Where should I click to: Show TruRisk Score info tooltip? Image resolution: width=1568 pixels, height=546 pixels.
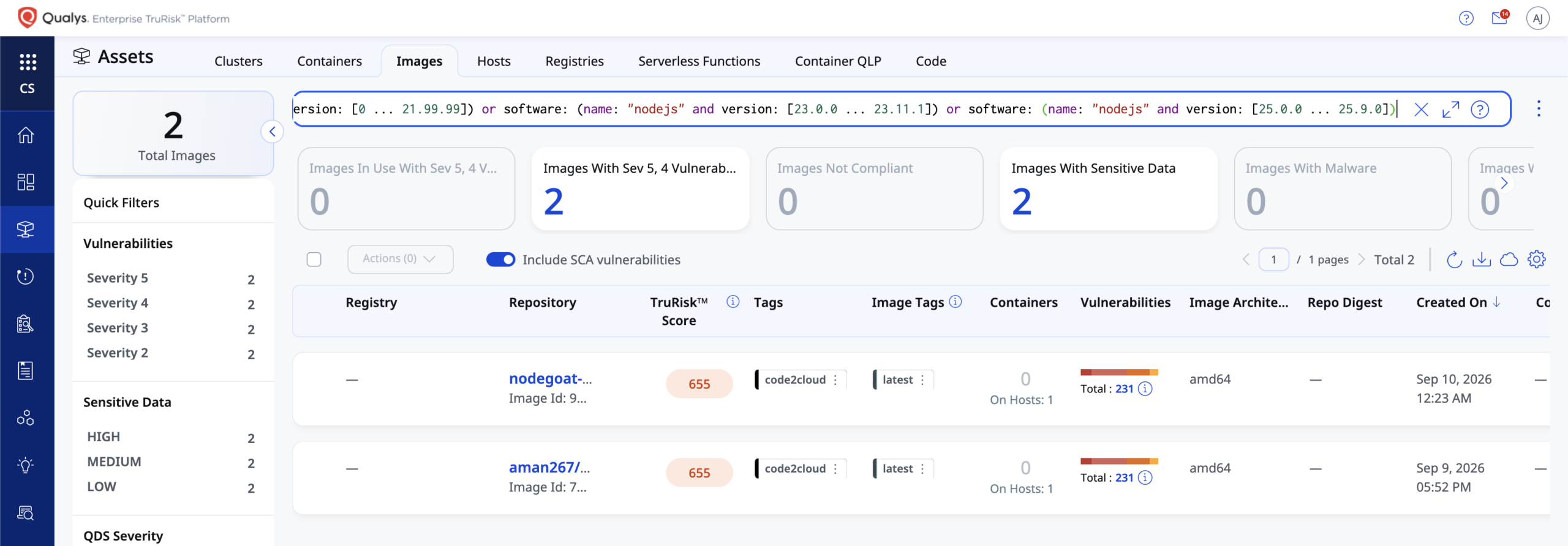(733, 302)
